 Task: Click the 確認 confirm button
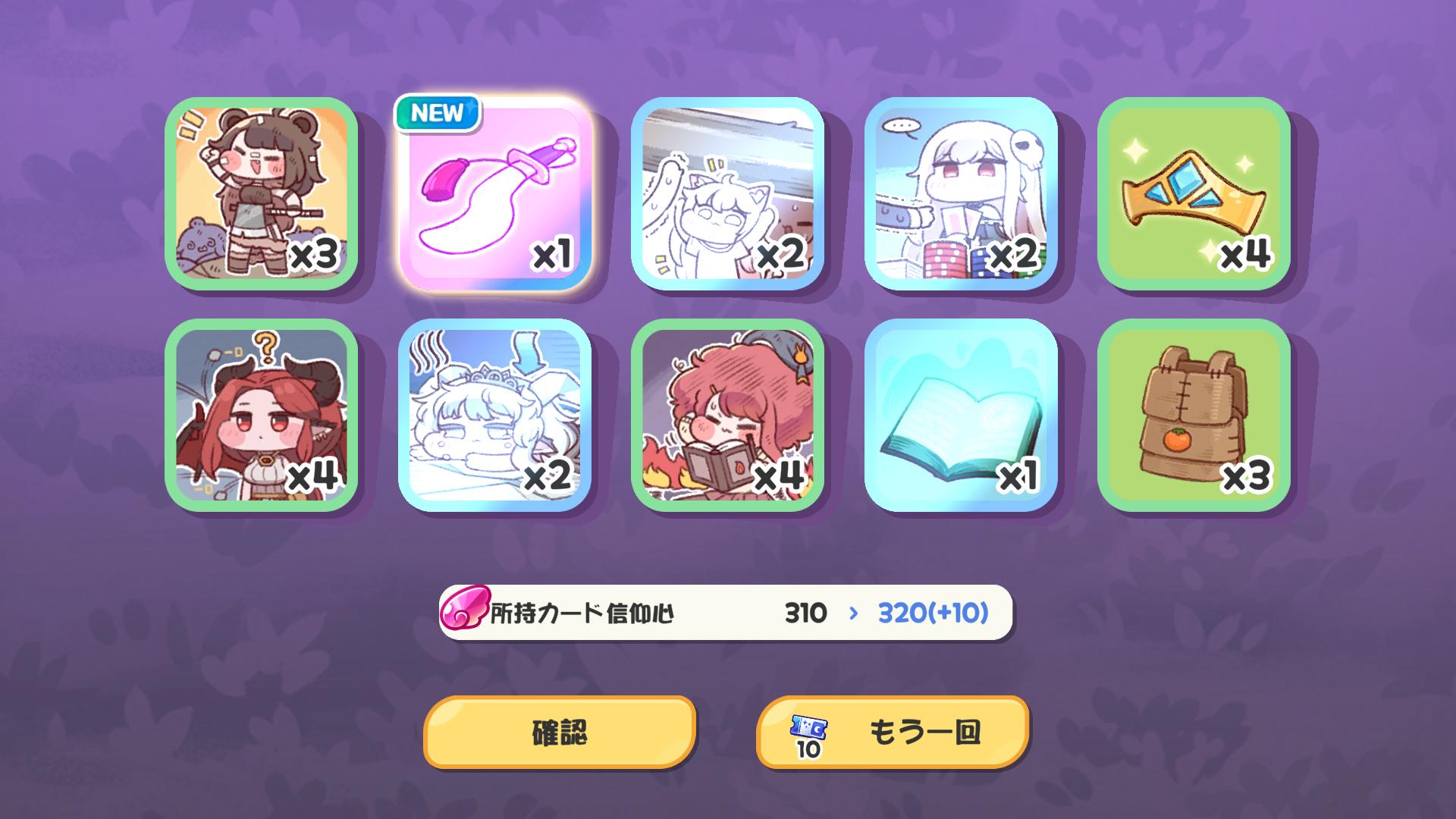click(560, 733)
